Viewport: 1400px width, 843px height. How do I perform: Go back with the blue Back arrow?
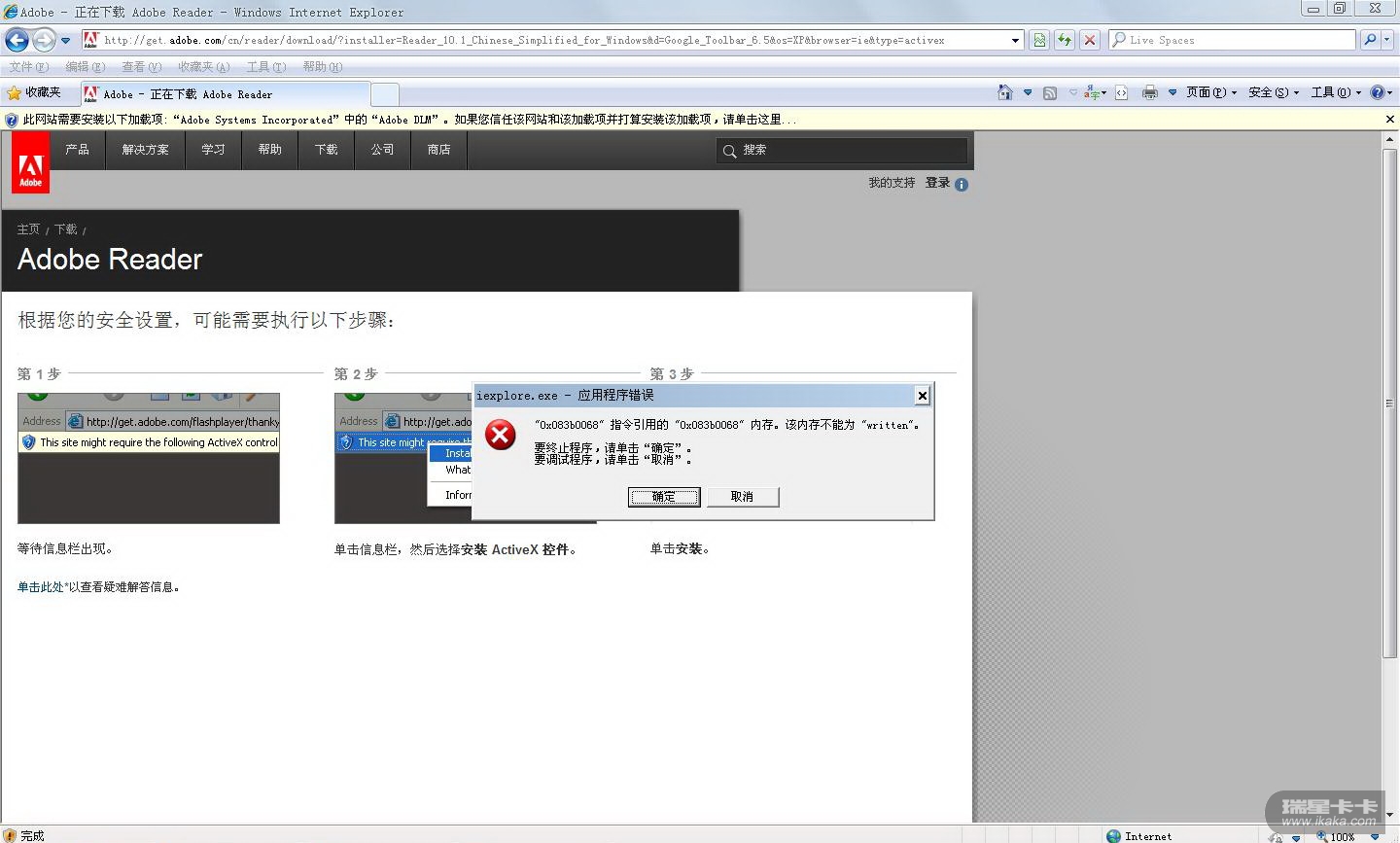pyautogui.click(x=17, y=40)
